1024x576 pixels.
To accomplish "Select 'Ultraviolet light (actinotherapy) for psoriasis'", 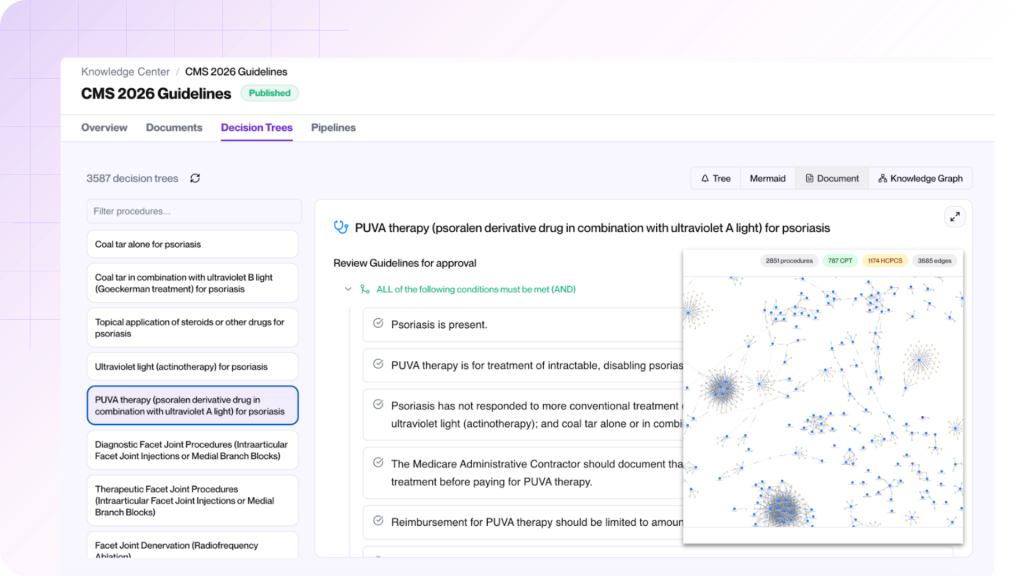I will (193, 366).
